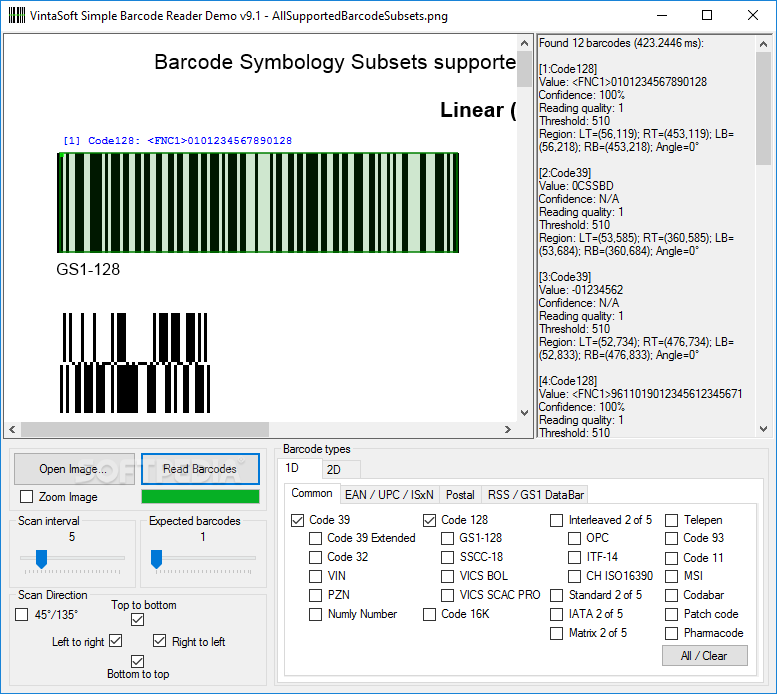Check the SSCC-18 option

(x=447, y=557)
